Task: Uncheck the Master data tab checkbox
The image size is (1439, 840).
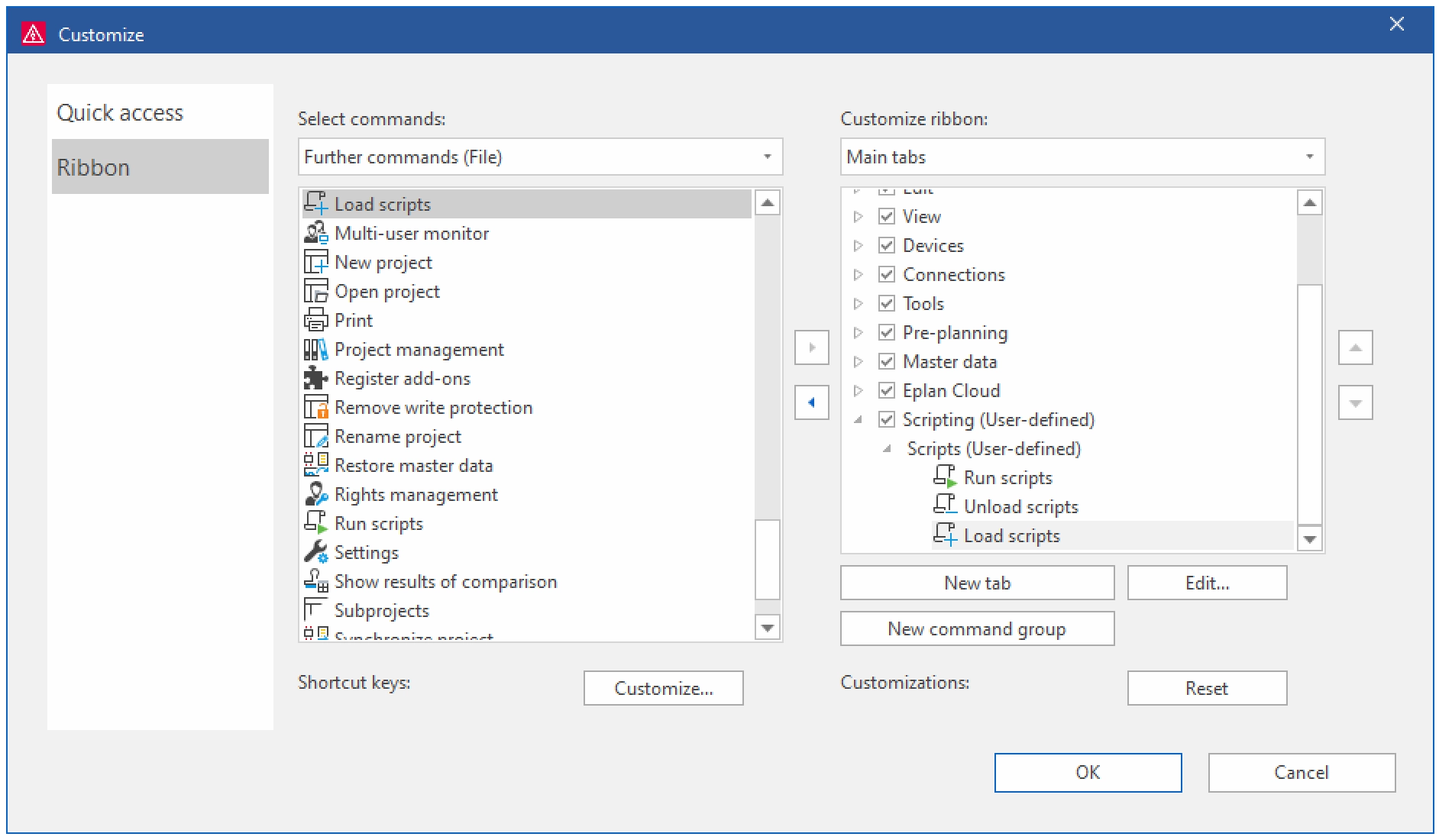Action: (x=886, y=361)
